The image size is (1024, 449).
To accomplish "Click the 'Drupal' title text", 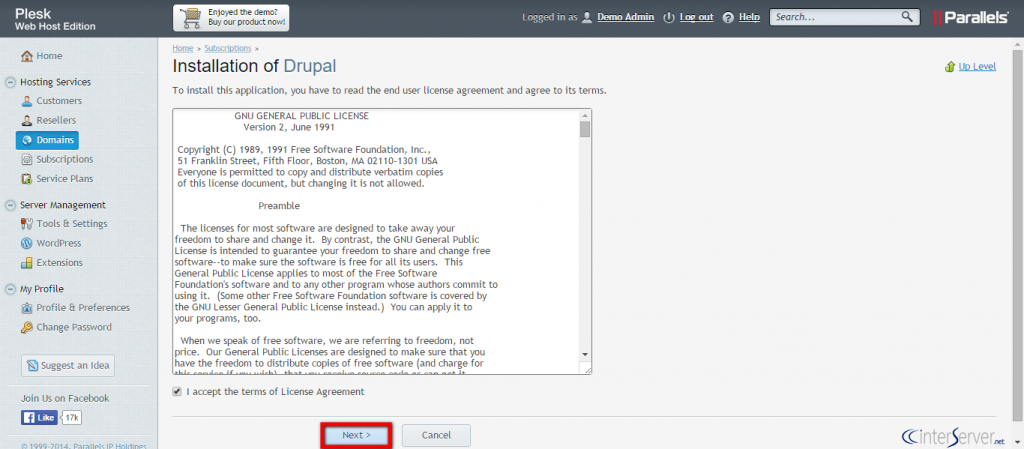I will coord(310,66).
